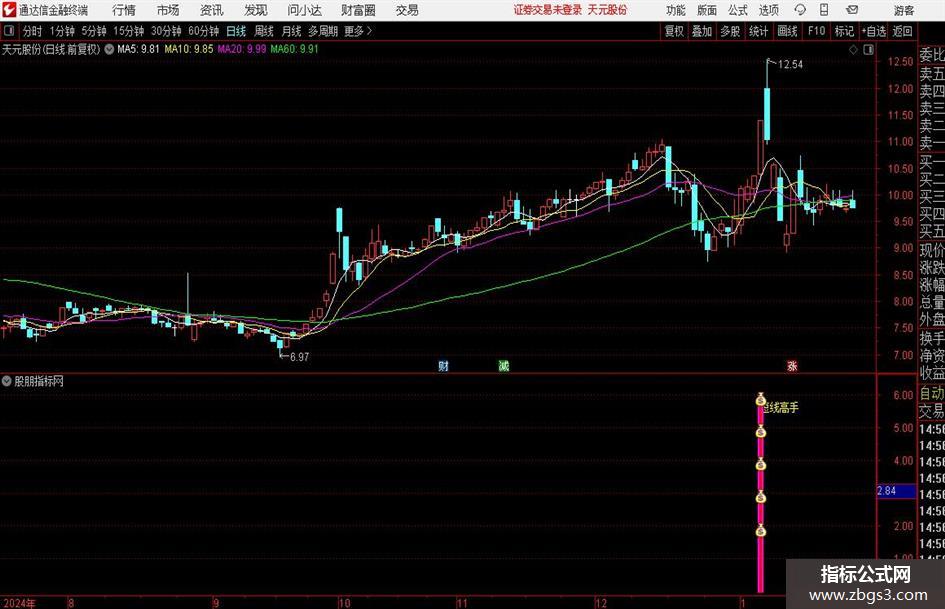Open the 资讯 menu
Viewport: 945px width, 609px height.
click(x=212, y=10)
